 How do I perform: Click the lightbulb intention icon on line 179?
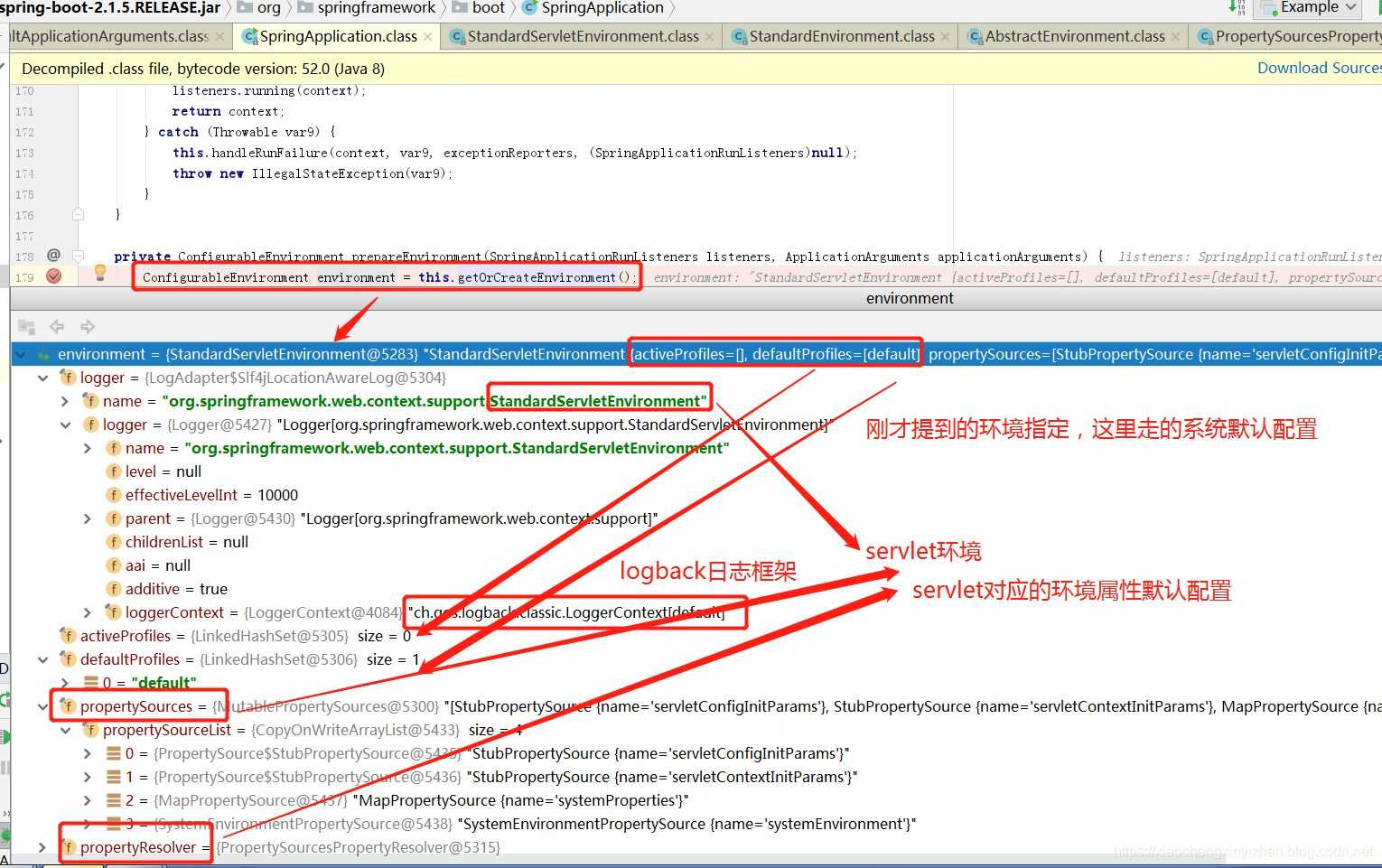pyautogui.click(x=100, y=273)
